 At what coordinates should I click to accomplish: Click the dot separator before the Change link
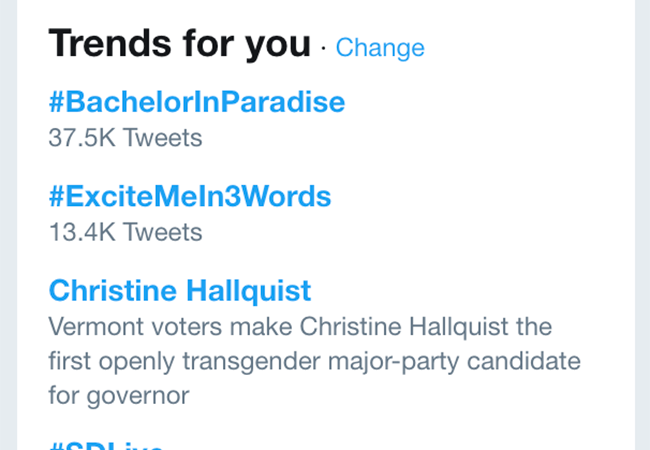coord(323,47)
